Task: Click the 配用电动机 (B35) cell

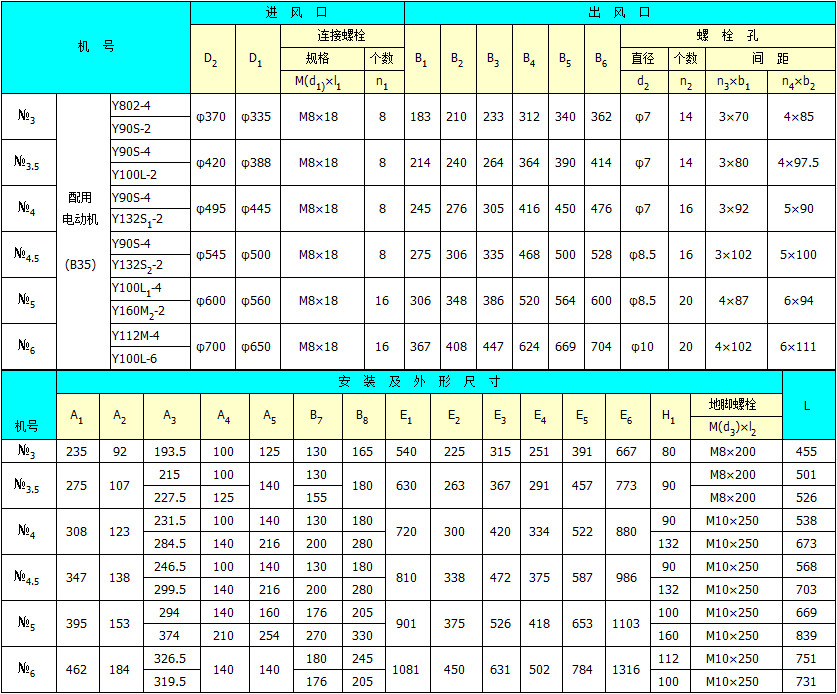Action: coord(81,231)
